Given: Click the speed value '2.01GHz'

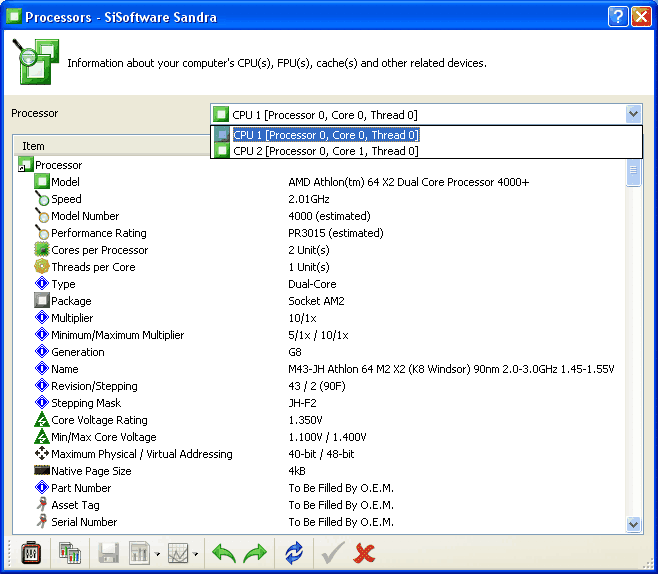Looking at the screenshot, I should coord(308,199).
